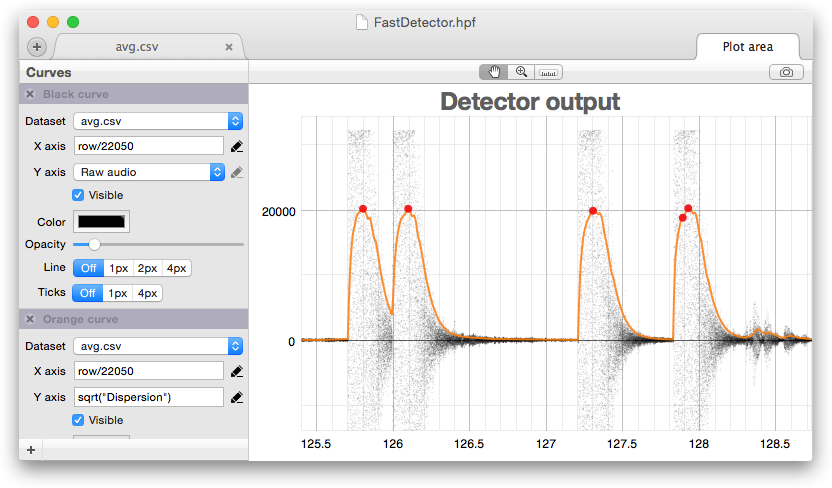Image resolution: width=832 pixels, height=488 pixels.
Task: Add a curve with bottom plus button
Action: click(31, 450)
